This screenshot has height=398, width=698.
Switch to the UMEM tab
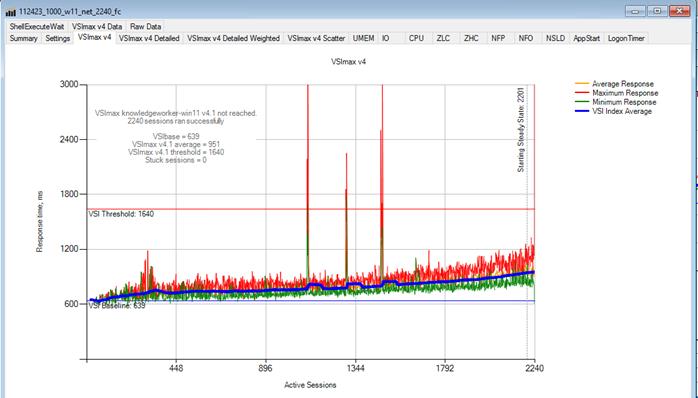(363, 38)
